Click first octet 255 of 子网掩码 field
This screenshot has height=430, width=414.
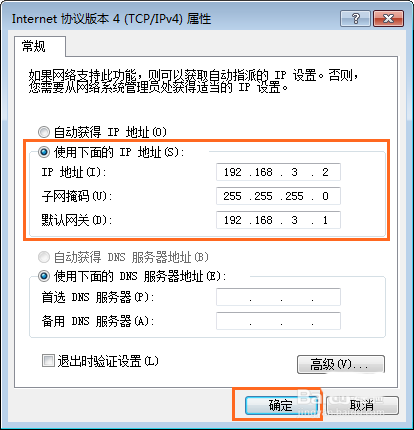pos(232,196)
